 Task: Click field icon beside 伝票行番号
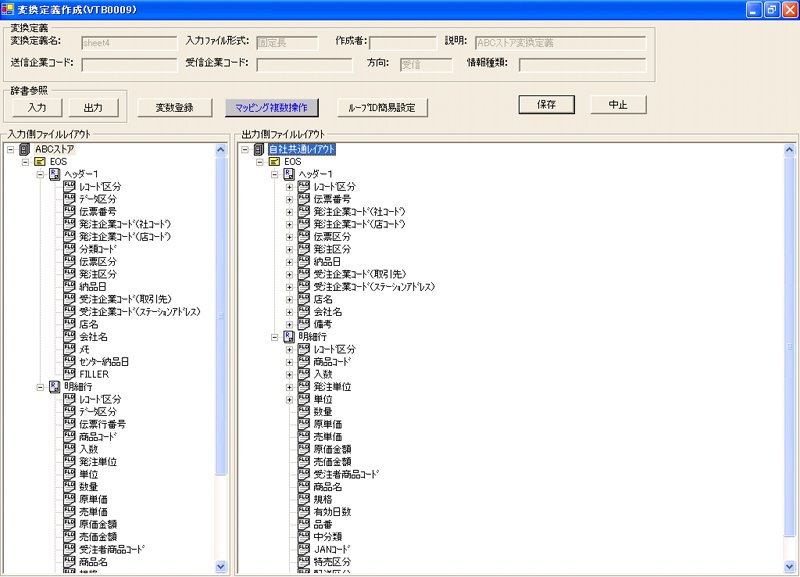pos(69,424)
